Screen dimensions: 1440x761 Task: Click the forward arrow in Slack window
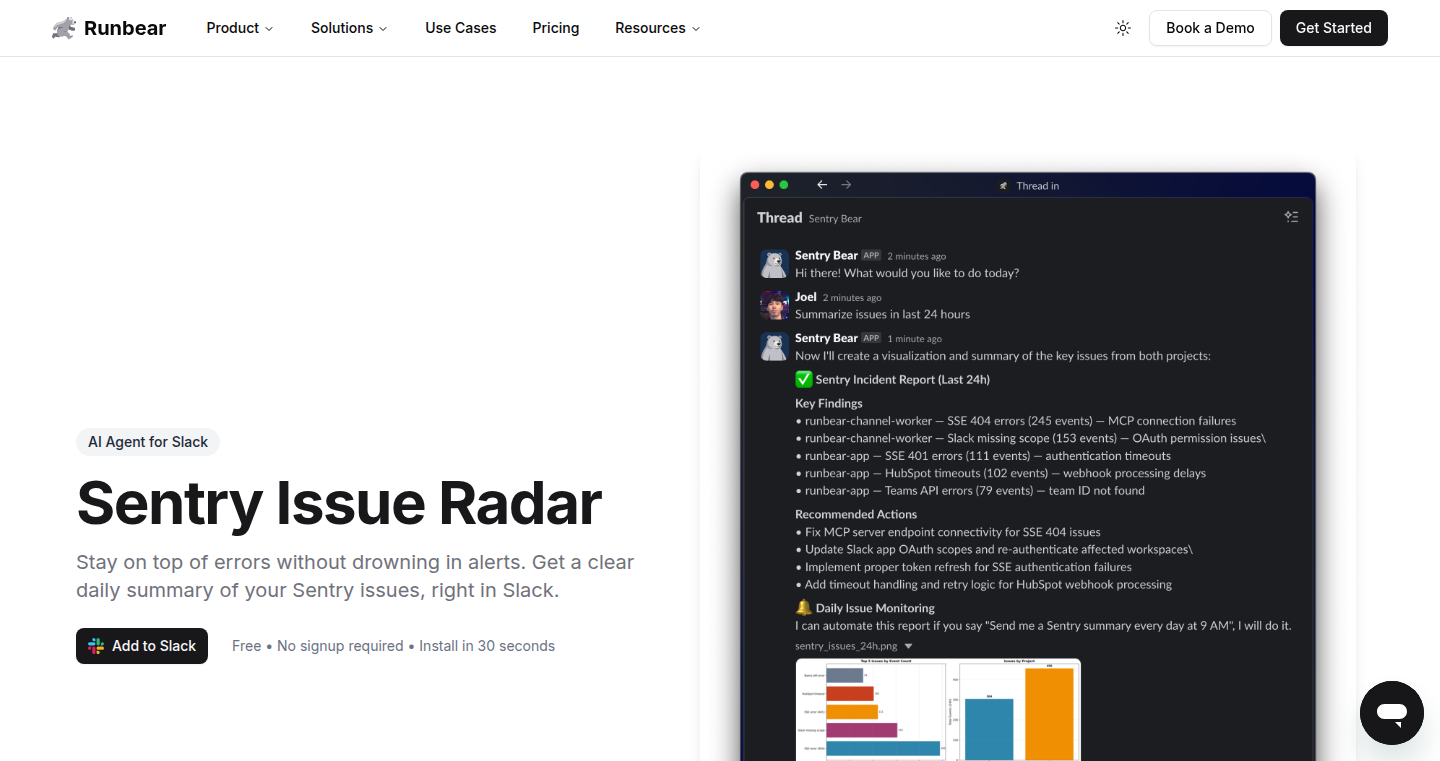coord(846,185)
